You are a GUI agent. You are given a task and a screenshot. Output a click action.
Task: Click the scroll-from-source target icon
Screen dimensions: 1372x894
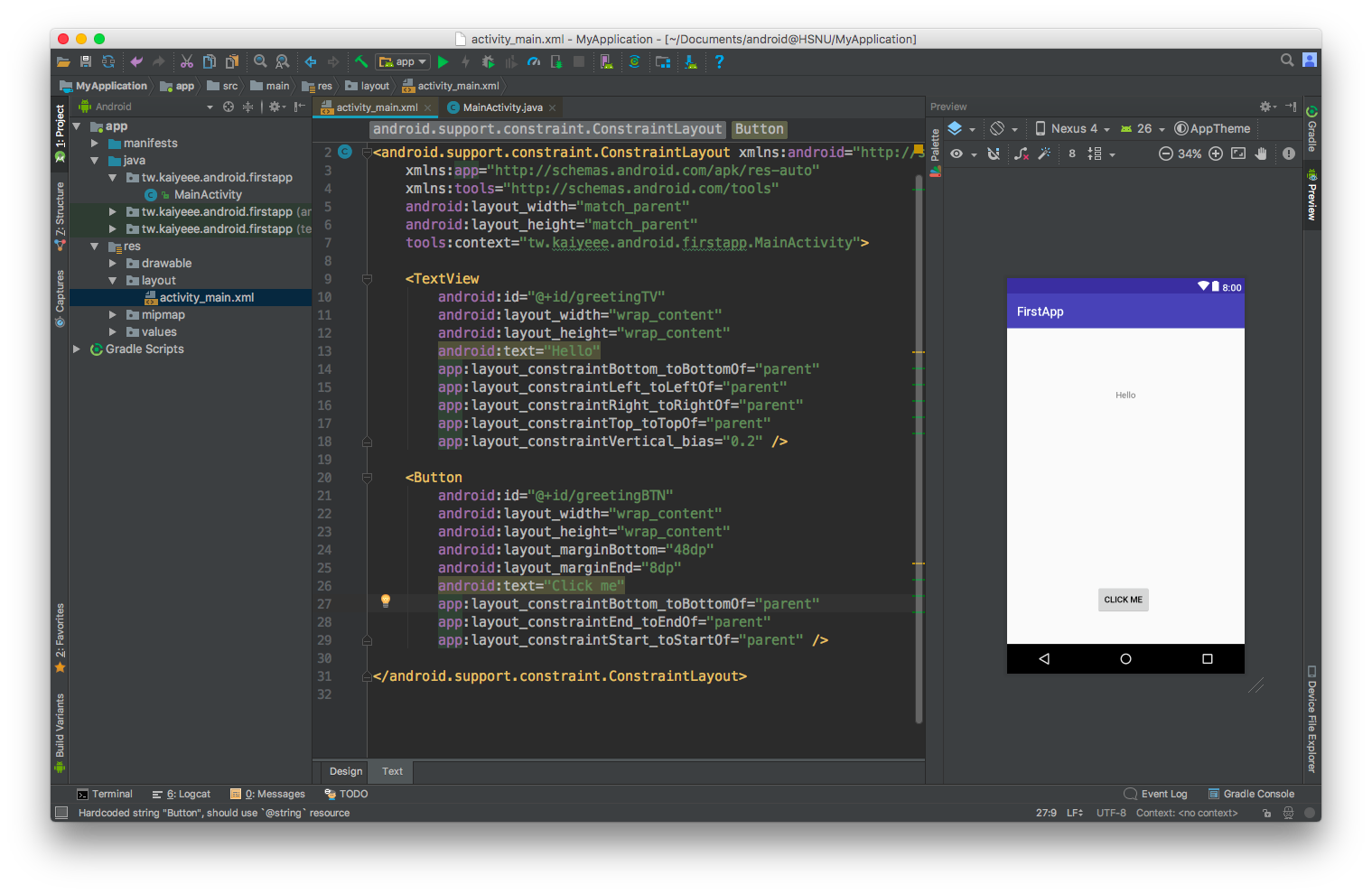pyautogui.click(x=229, y=107)
